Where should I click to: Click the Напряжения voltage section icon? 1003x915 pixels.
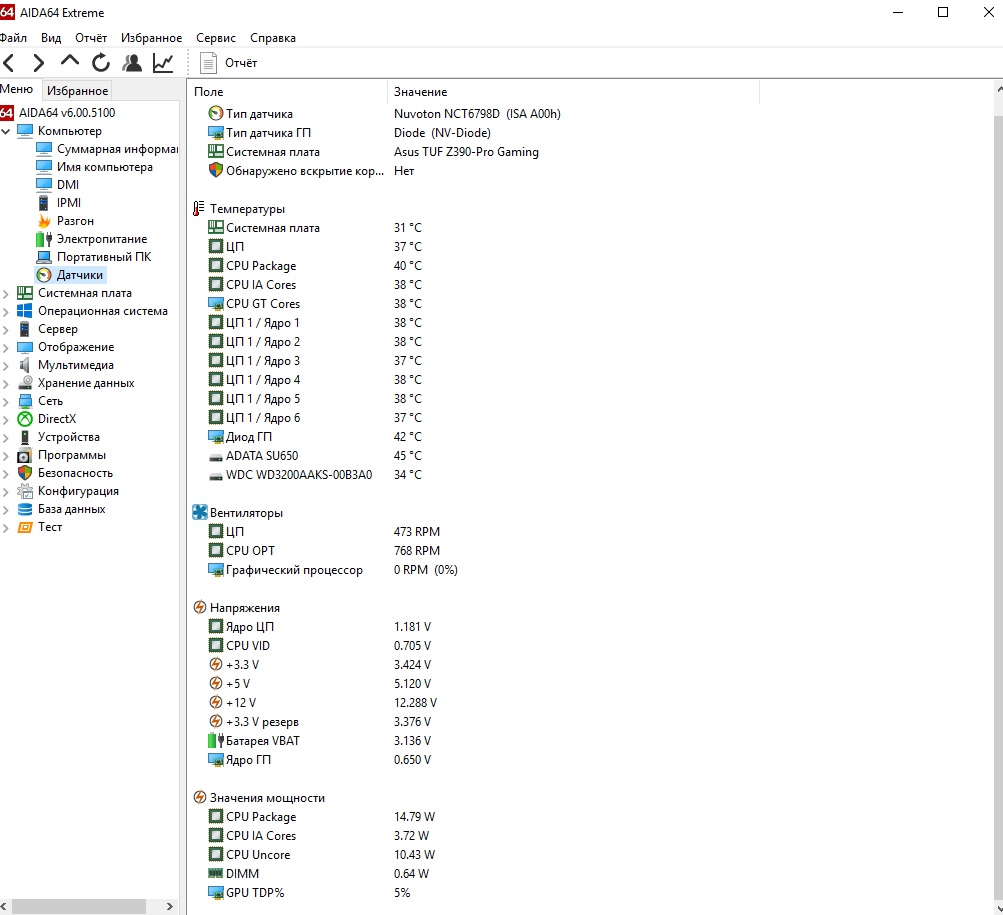point(200,607)
